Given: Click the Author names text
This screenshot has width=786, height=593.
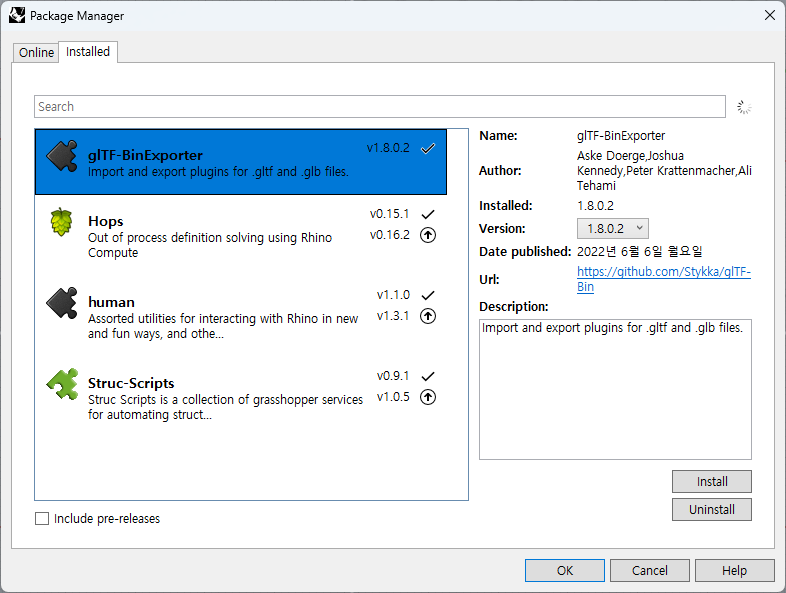Looking at the screenshot, I should [664, 171].
